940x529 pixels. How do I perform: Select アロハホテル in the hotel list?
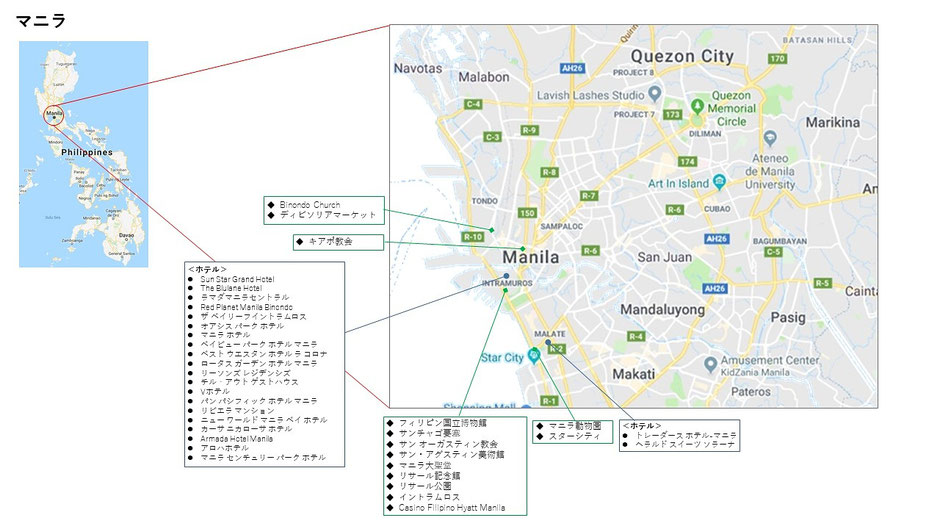[x=224, y=448]
